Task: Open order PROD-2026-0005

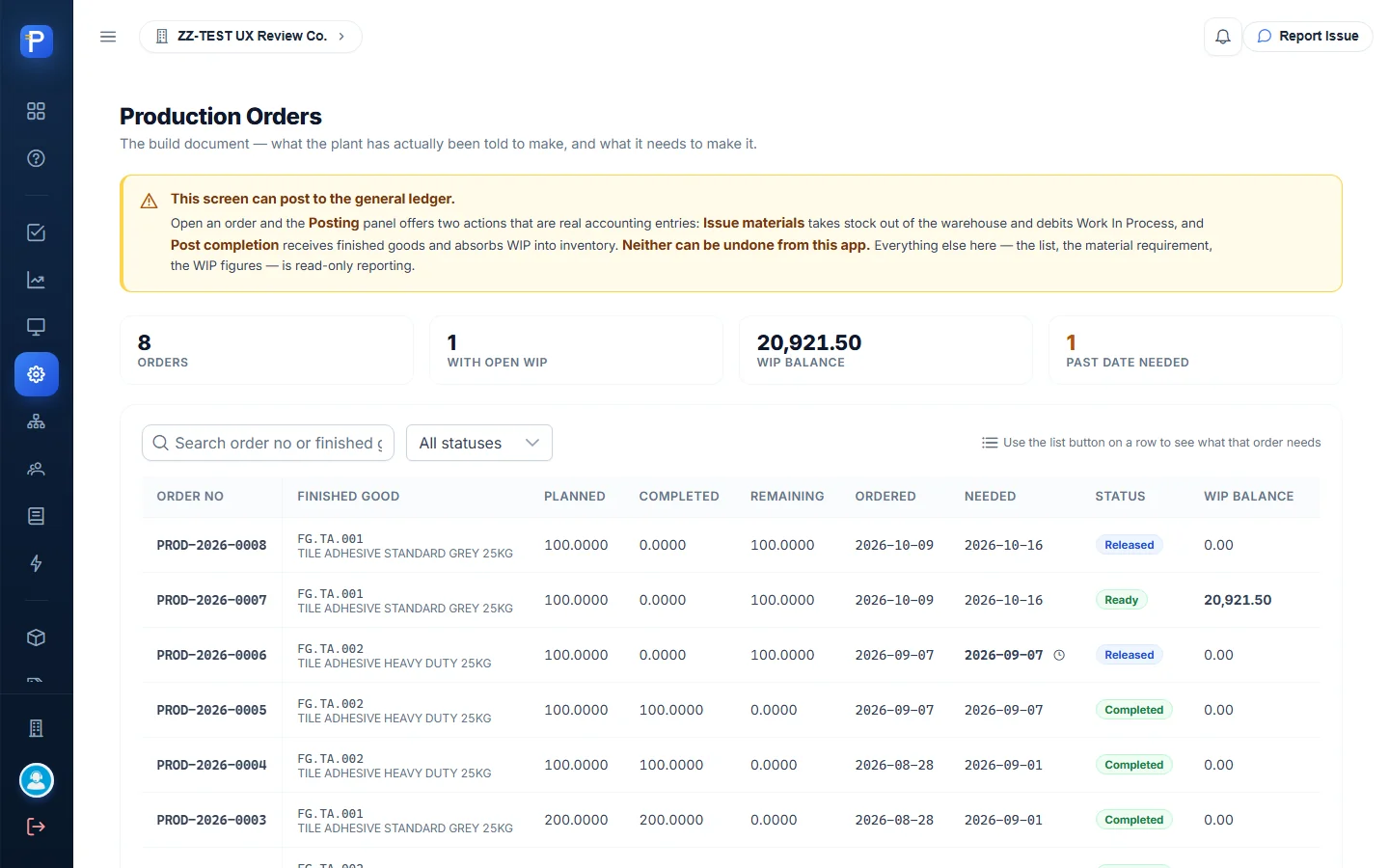Action: [x=211, y=710]
